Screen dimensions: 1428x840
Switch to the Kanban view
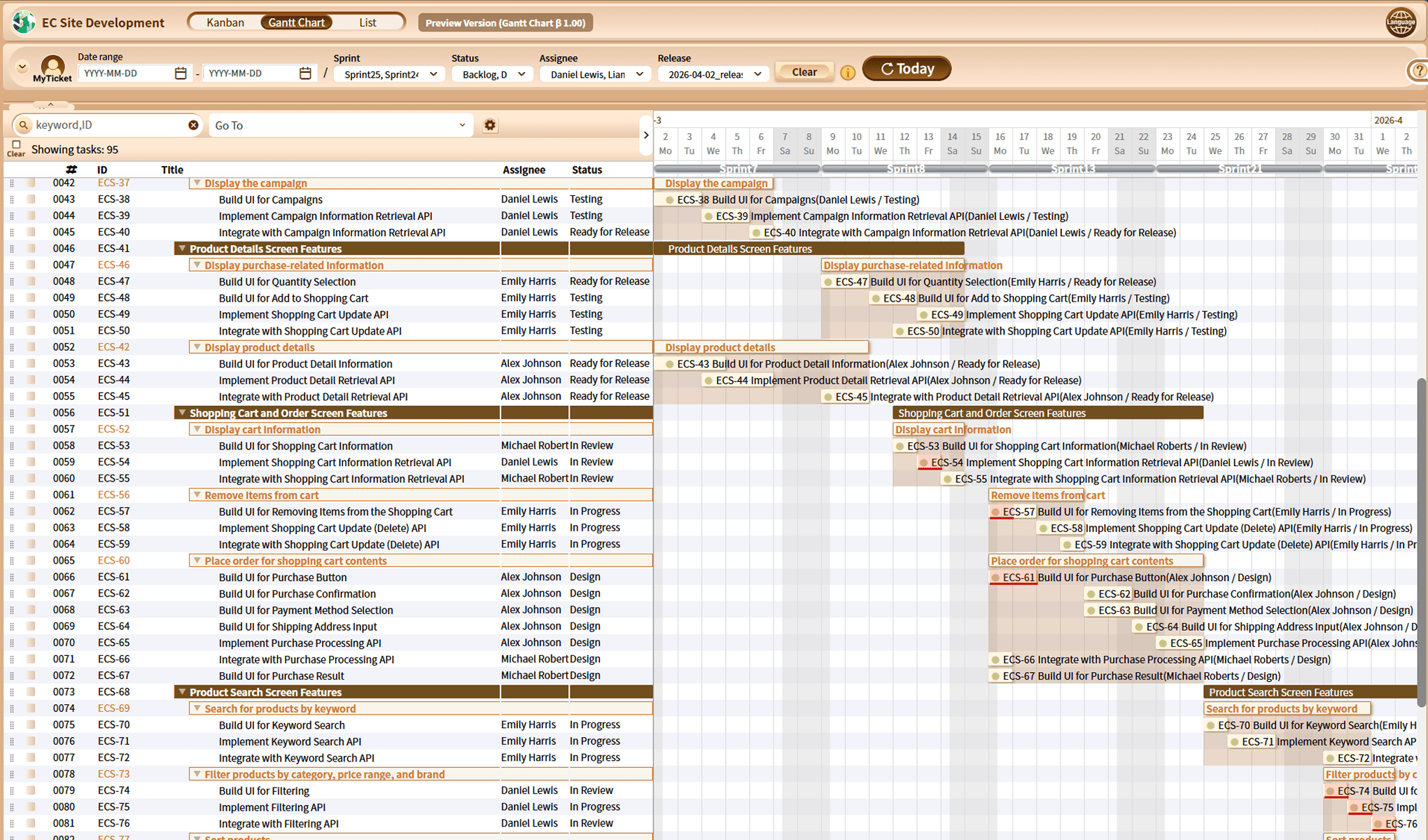click(225, 22)
